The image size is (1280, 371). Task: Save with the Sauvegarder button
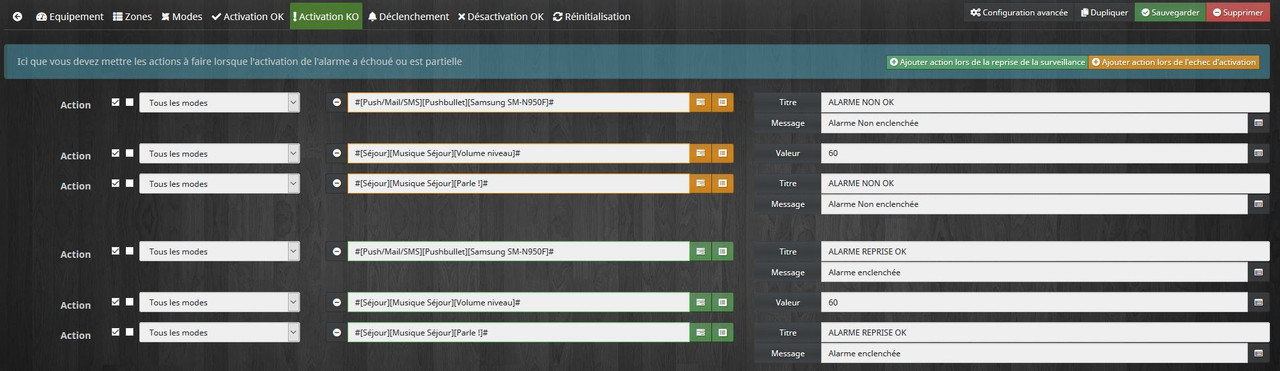click(1170, 12)
